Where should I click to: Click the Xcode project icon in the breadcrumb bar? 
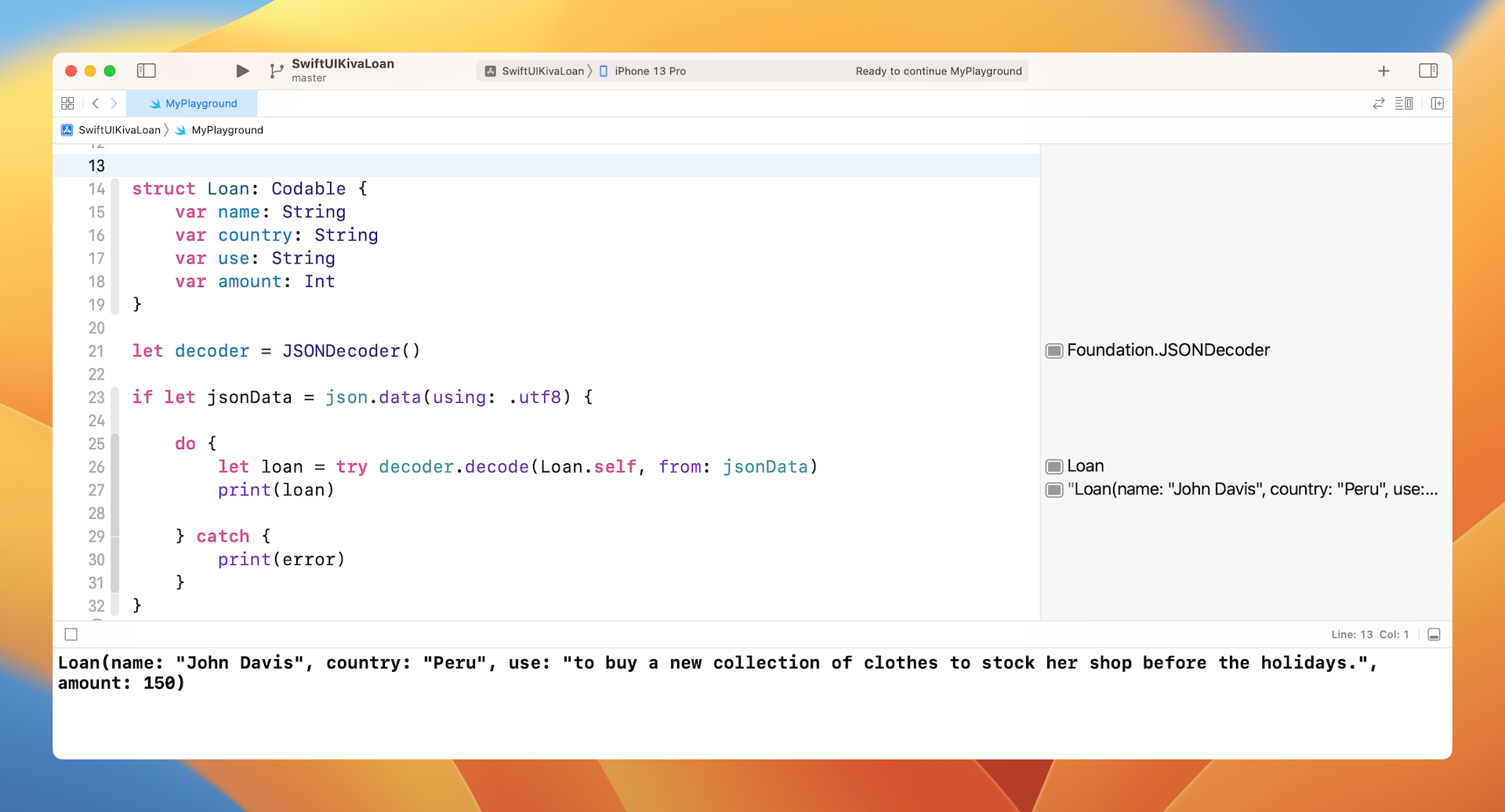pos(67,129)
